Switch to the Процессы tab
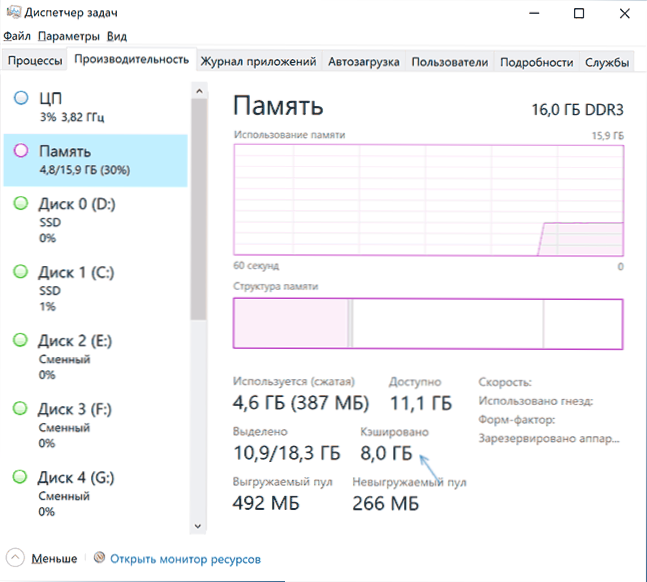This screenshot has height=582, width=647. (35, 61)
